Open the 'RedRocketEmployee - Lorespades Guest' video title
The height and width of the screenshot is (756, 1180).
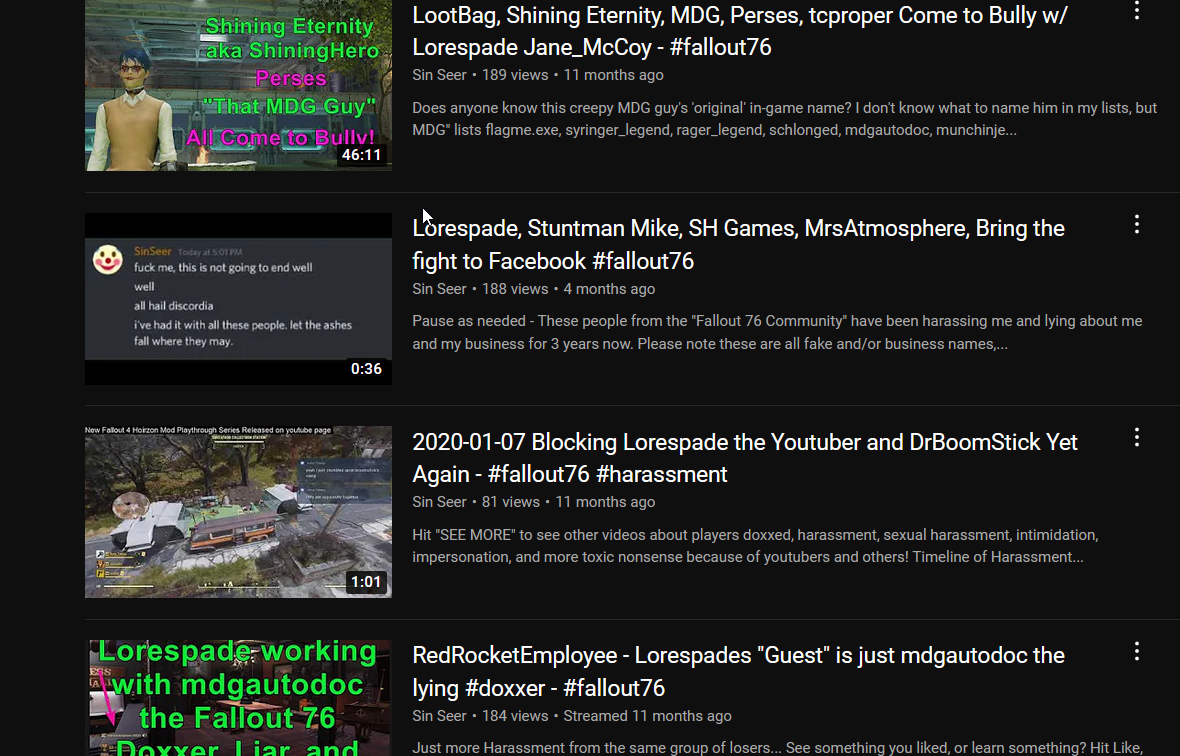pyautogui.click(x=738, y=671)
